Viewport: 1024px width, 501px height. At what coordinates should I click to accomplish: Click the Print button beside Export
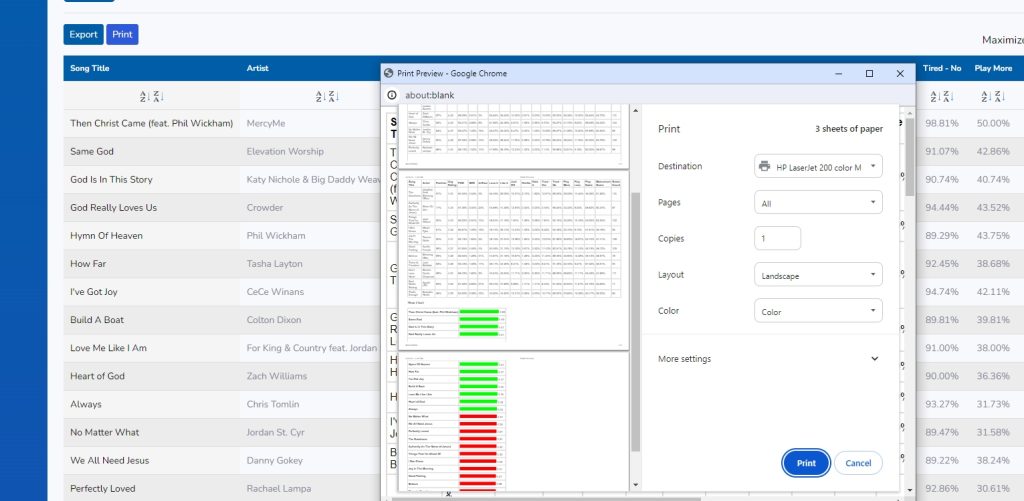coord(122,35)
